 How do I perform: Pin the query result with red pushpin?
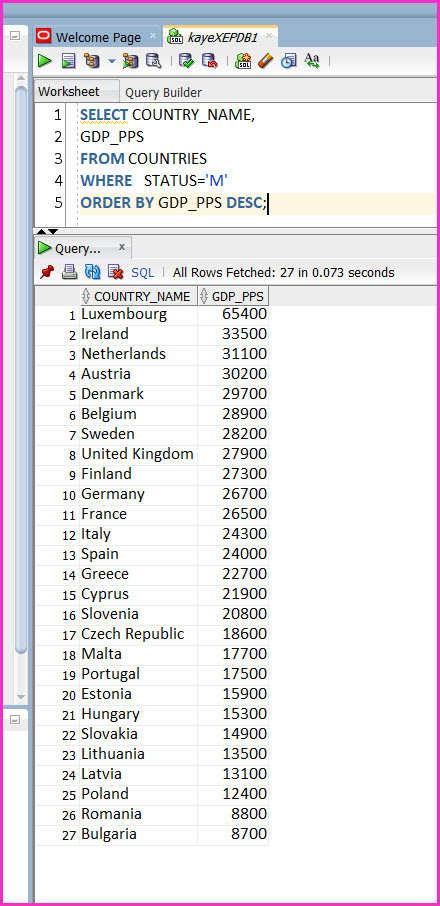click(47, 272)
